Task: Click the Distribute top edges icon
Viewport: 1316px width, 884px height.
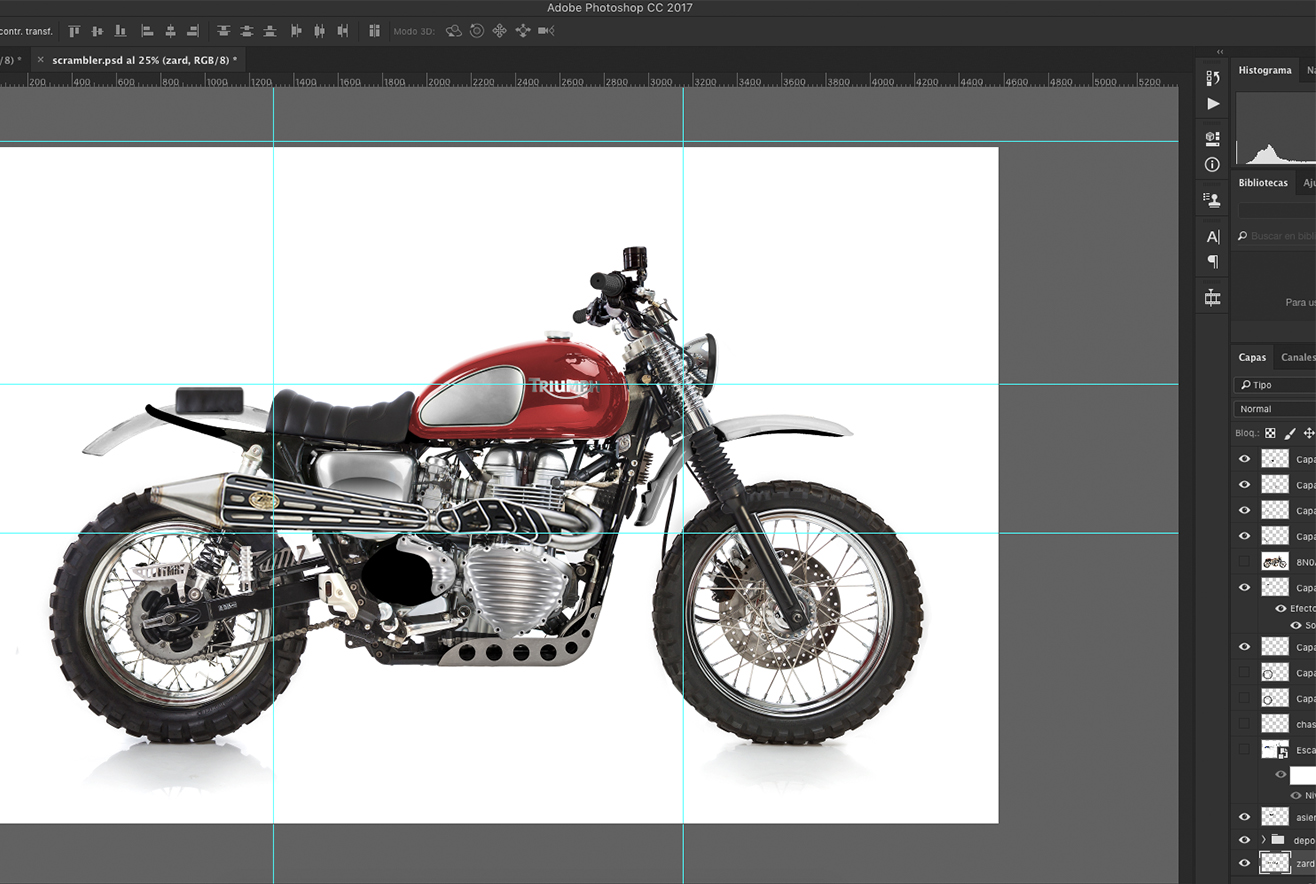Action: (x=223, y=31)
